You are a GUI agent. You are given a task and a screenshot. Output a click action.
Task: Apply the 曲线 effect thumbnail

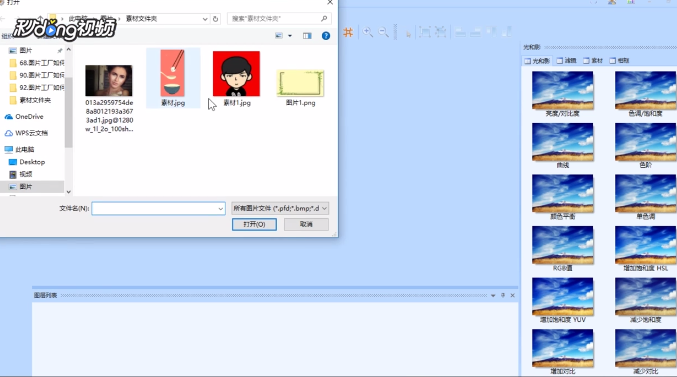pyautogui.click(x=563, y=142)
